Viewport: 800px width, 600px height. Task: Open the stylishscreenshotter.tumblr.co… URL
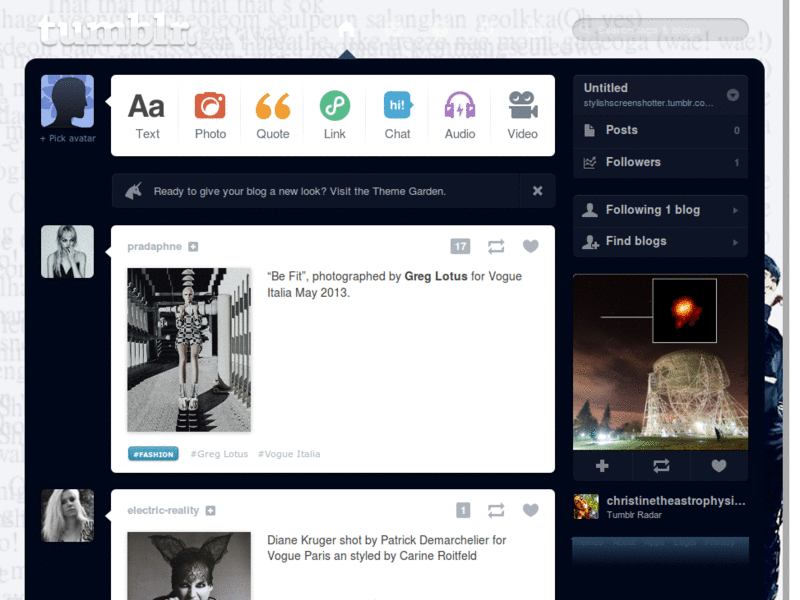click(x=648, y=103)
